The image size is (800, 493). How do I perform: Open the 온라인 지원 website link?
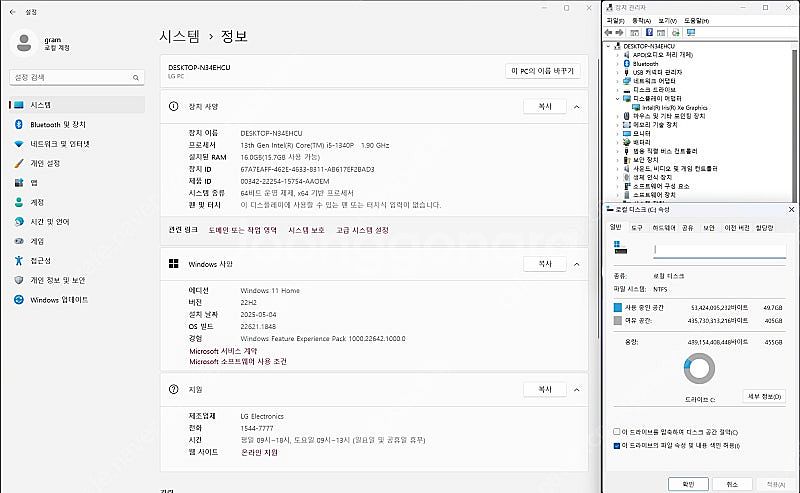(259, 452)
